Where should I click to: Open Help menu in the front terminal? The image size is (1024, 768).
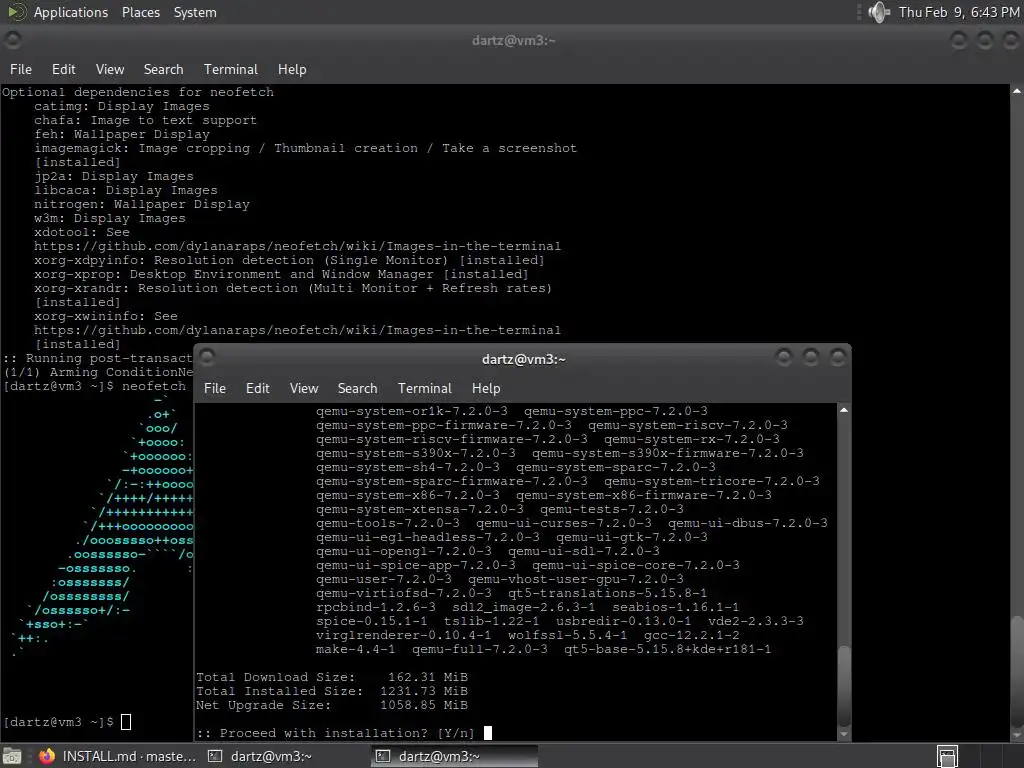pyautogui.click(x=486, y=389)
